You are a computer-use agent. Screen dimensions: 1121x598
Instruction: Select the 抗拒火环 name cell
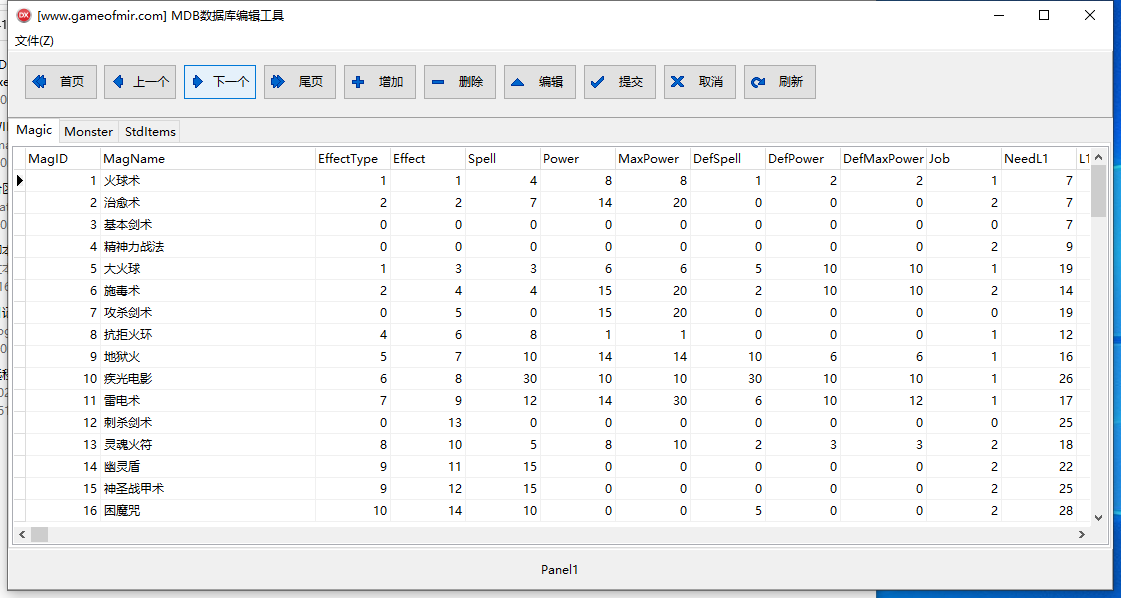click(208, 335)
